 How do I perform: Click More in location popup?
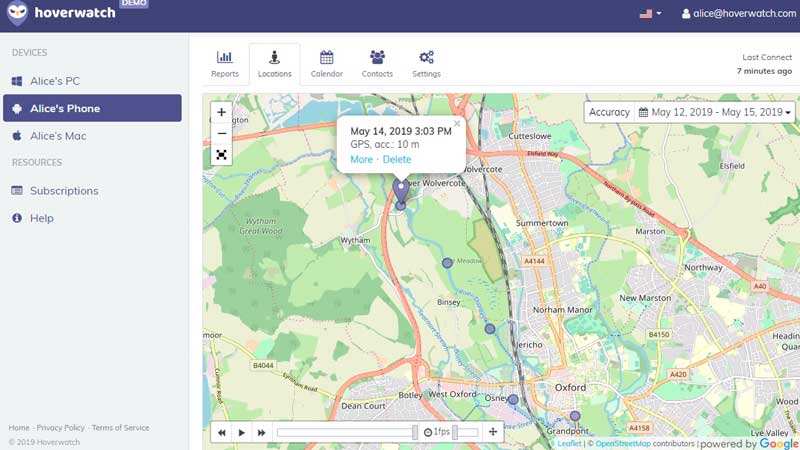click(x=361, y=160)
